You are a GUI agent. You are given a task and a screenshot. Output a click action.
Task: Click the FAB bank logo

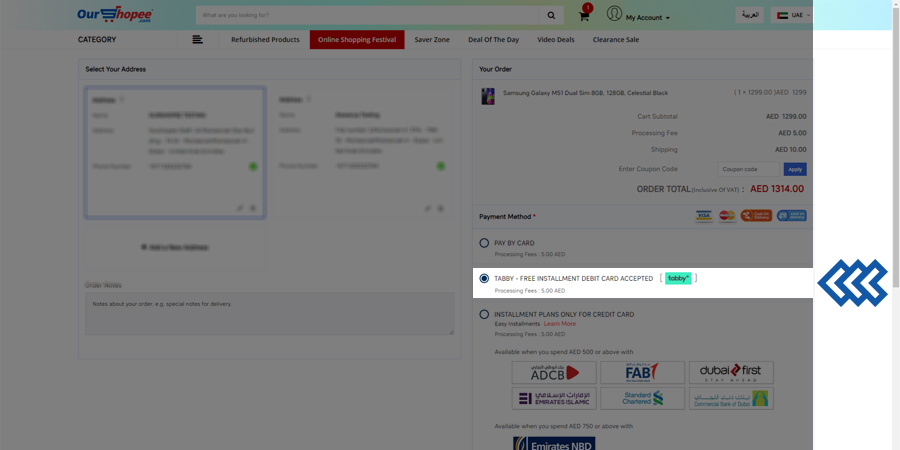642,373
